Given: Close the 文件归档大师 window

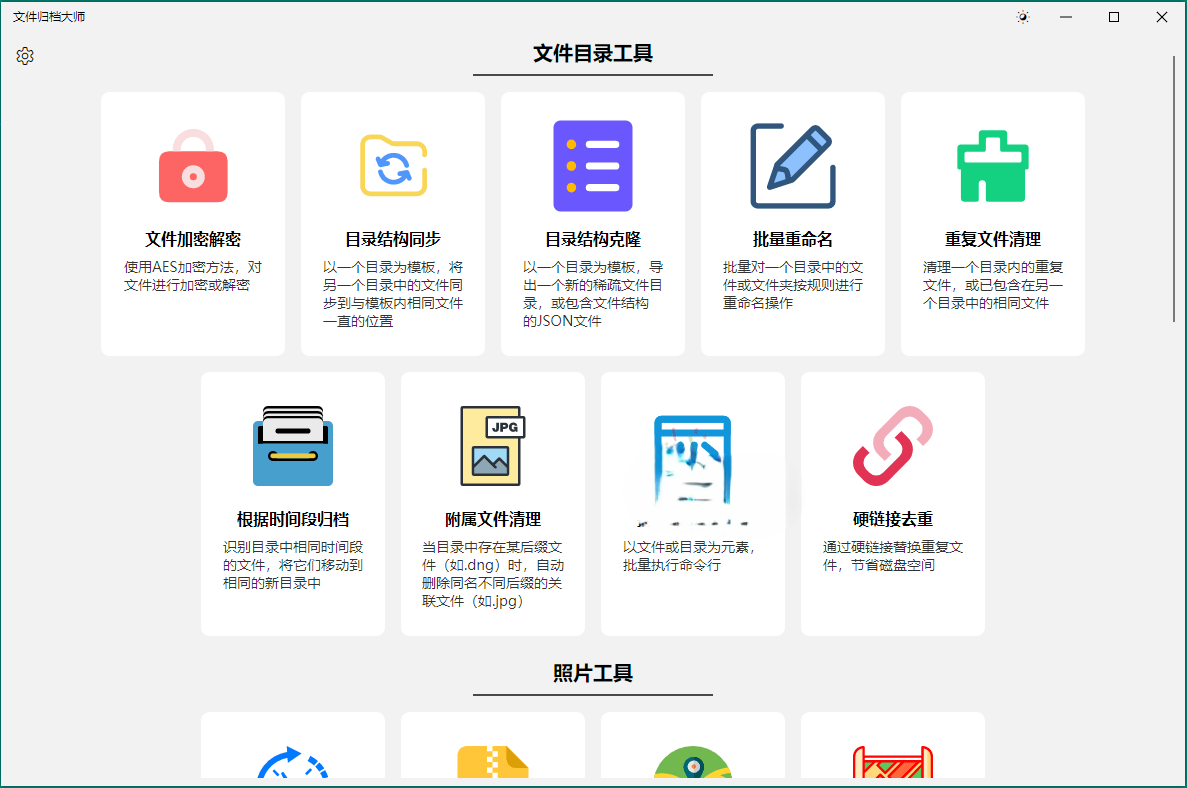Looking at the screenshot, I should pyautogui.click(x=1162, y=17).
